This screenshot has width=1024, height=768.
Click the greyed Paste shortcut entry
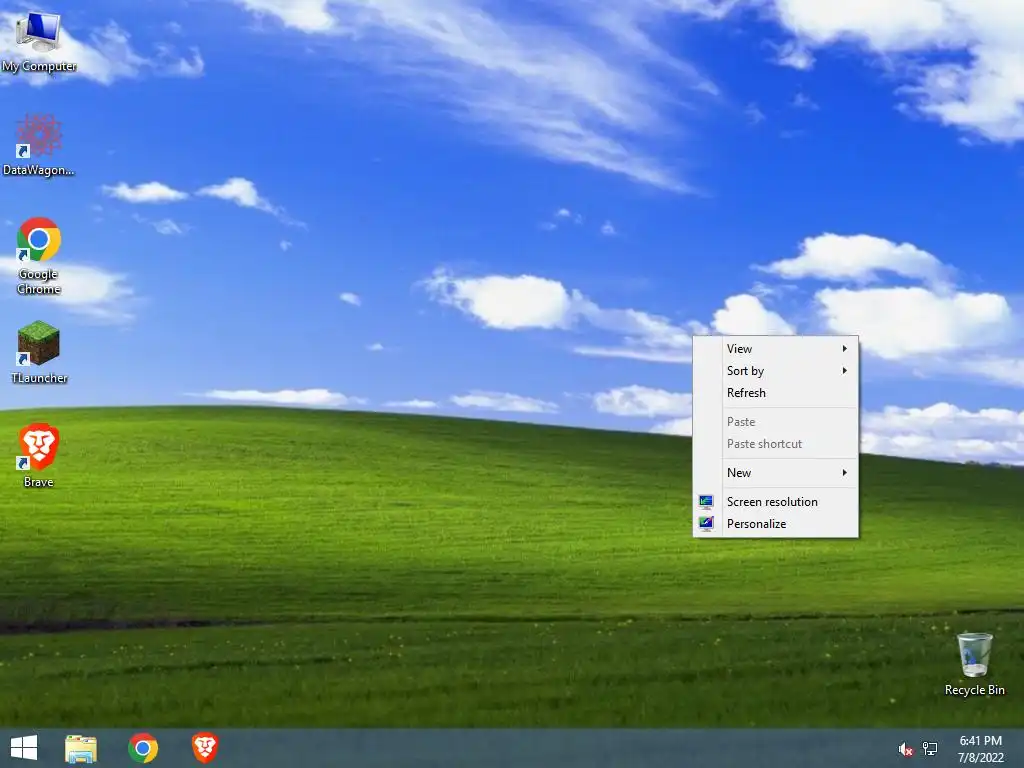[776, 444]
